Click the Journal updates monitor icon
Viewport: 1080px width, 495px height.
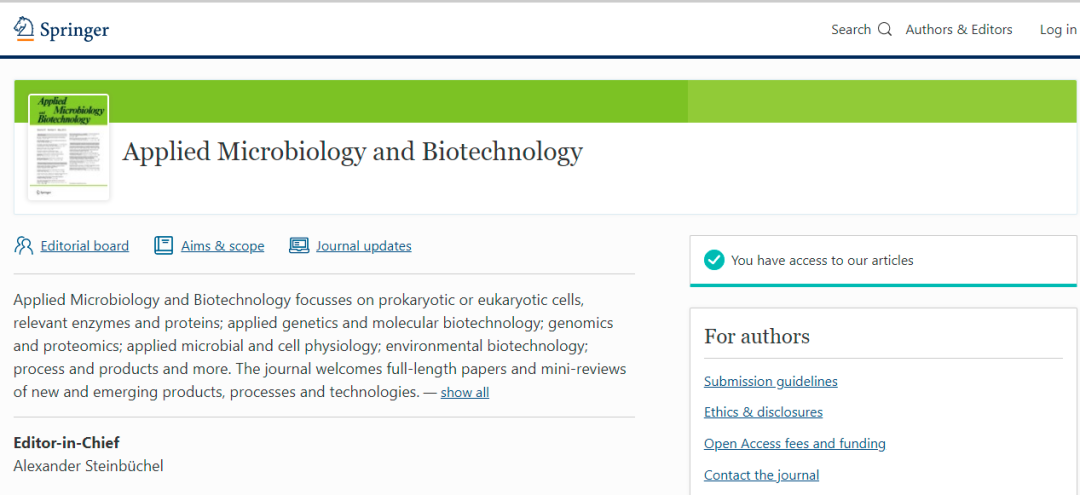pos(298,245)
